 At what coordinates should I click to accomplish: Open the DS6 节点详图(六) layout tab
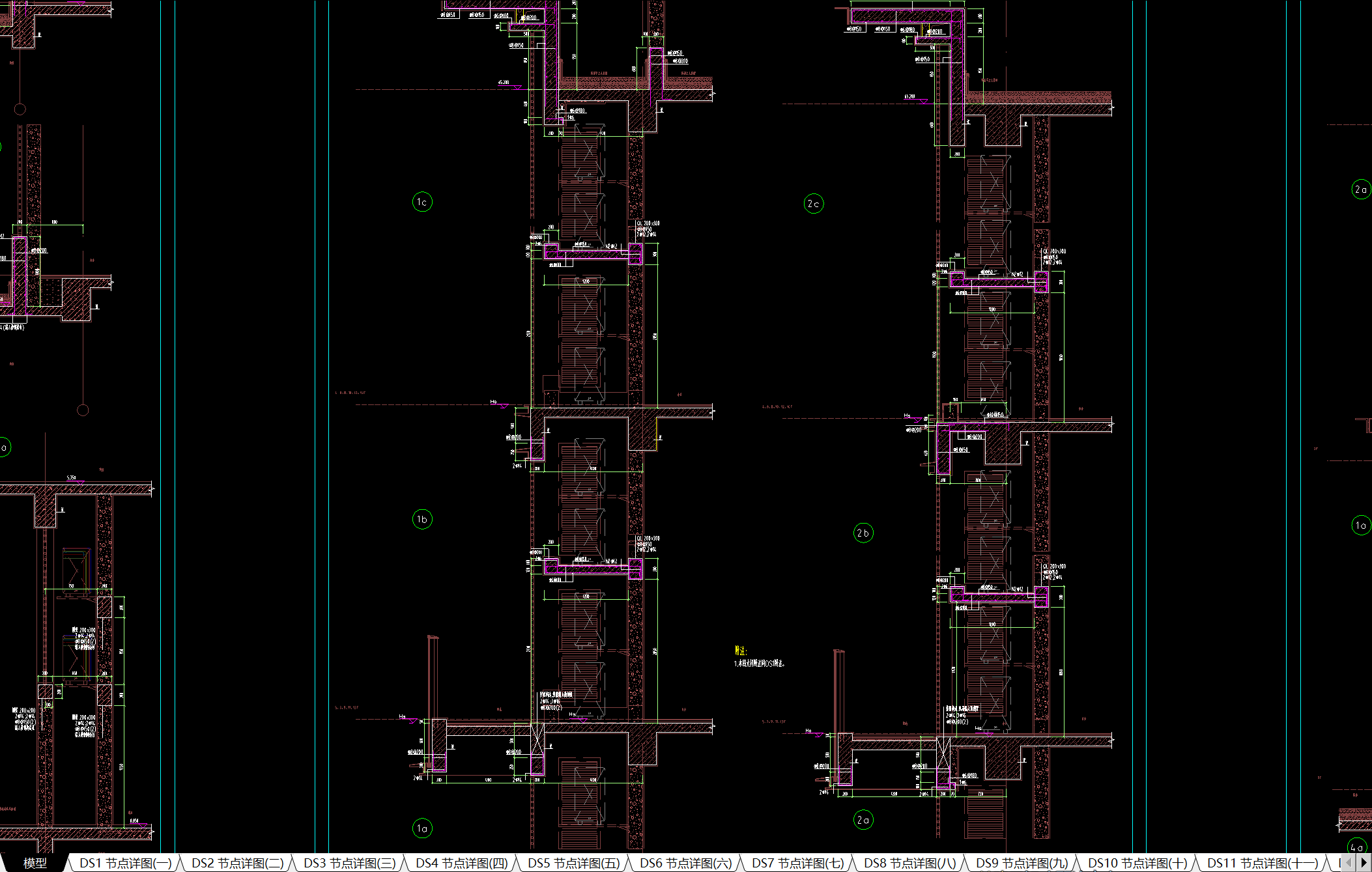pyautogui.click(x=686, y=863)
